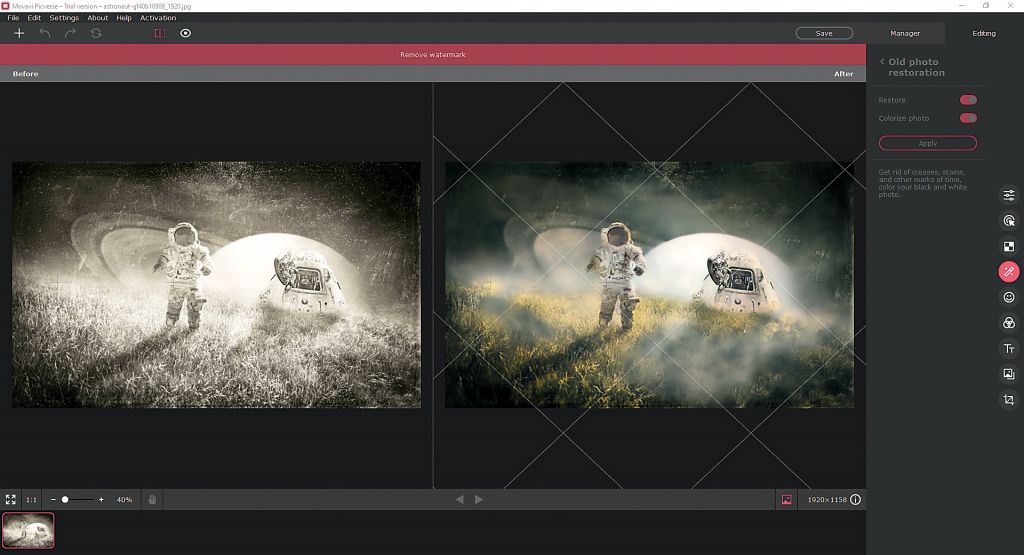Viewport: 1024px width, 555px height.
Task: Open the File menu
Action: click(x=13, y=18)
